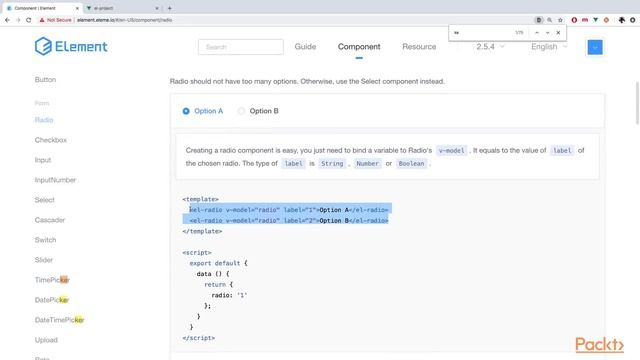Bookmark this page with the star icon
Image resolution: width=640 pixels, height=360 pixels.
click(x=560, y=20)
